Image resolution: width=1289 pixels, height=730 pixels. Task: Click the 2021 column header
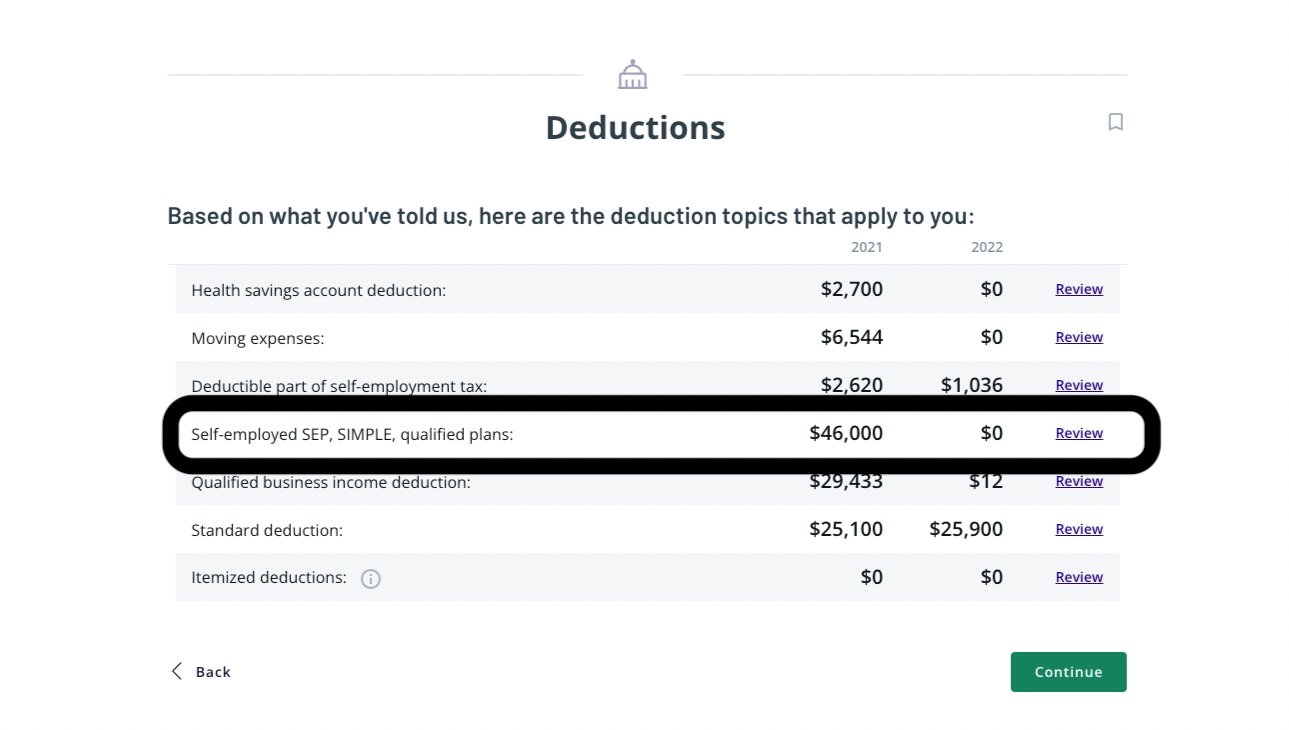[867, 247]
